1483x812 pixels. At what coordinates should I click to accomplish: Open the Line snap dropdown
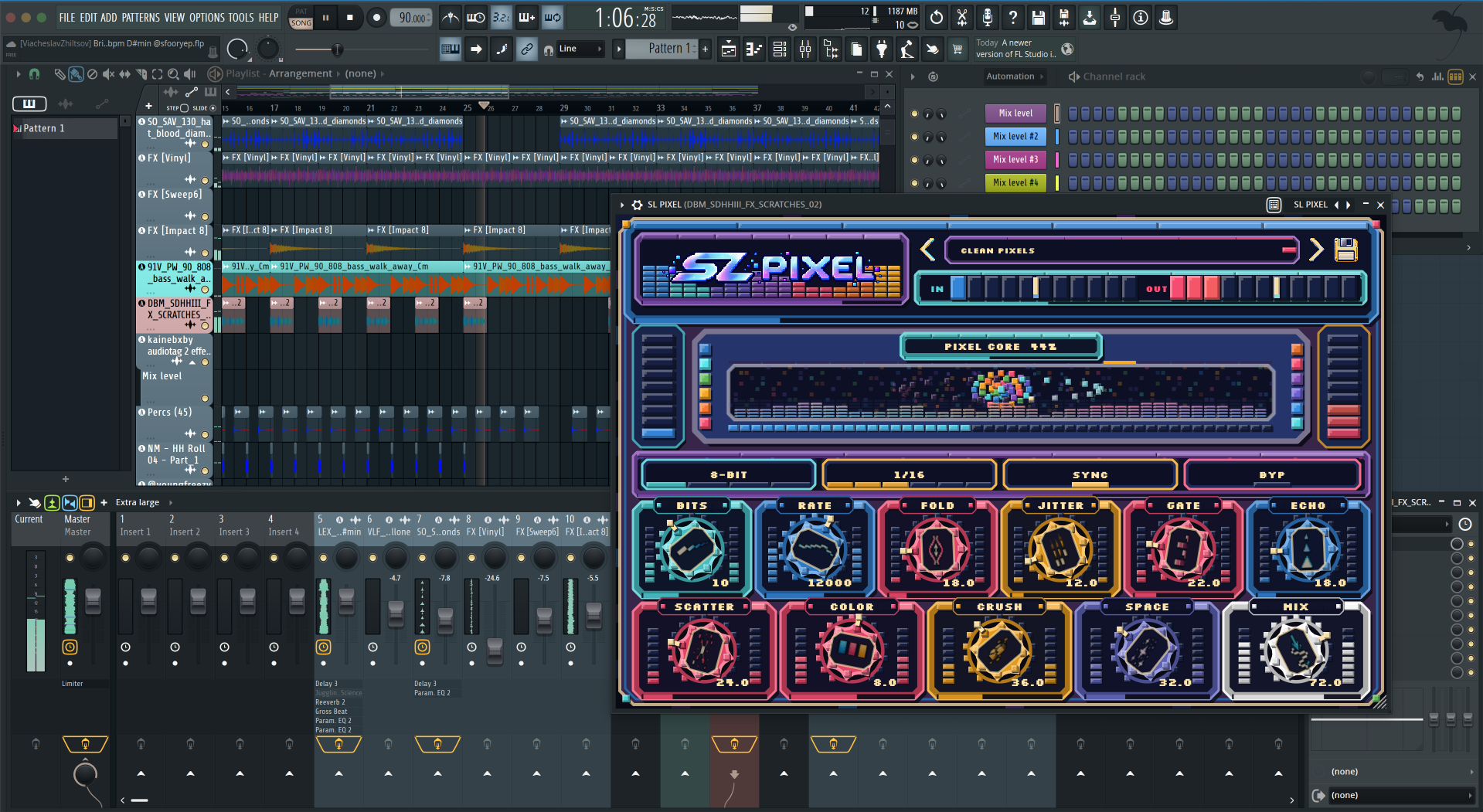580,49
